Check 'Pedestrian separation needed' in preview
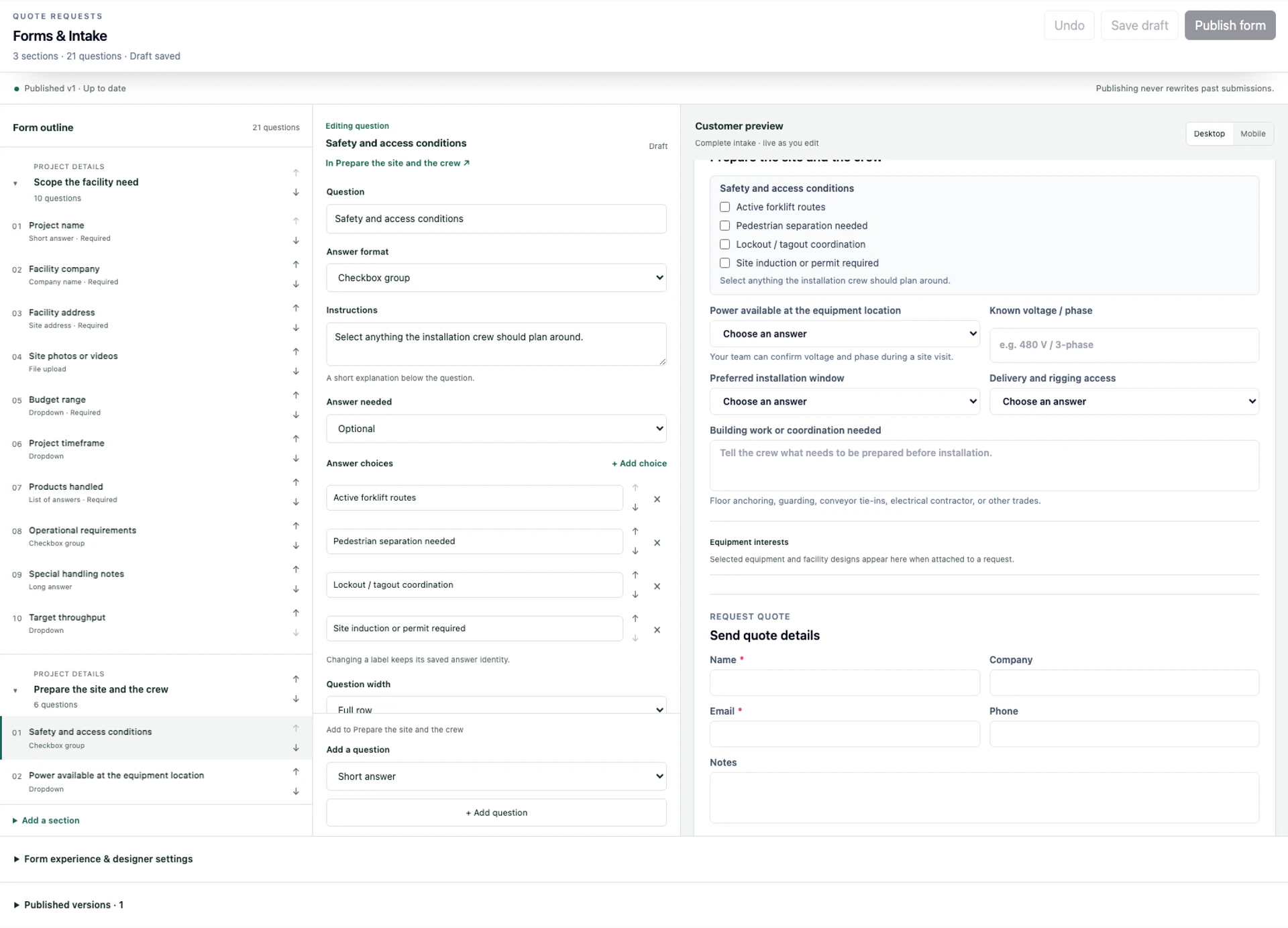This screenshot has height=928, width=1288. tap(724, 226)
